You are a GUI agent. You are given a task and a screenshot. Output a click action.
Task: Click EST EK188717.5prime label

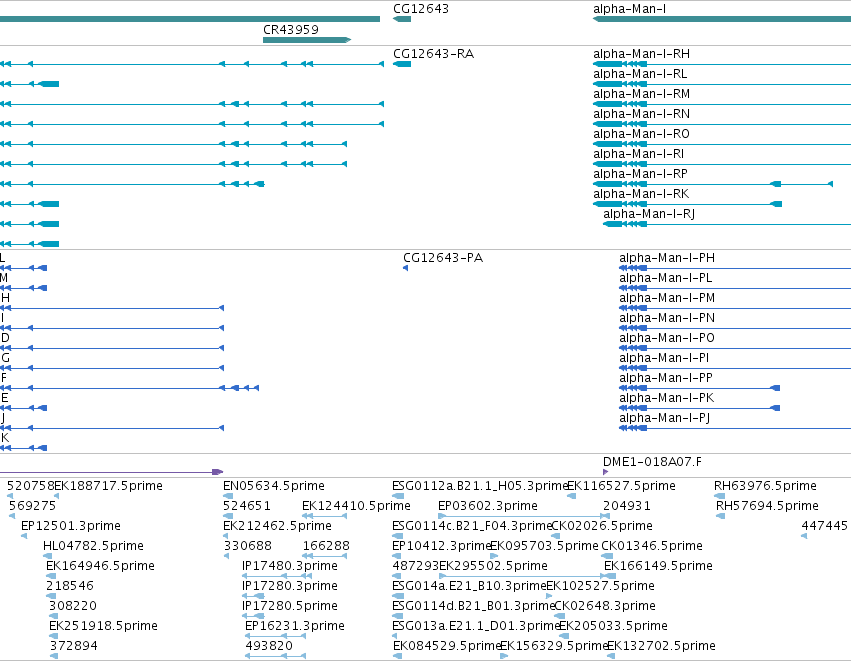point(109,486)
